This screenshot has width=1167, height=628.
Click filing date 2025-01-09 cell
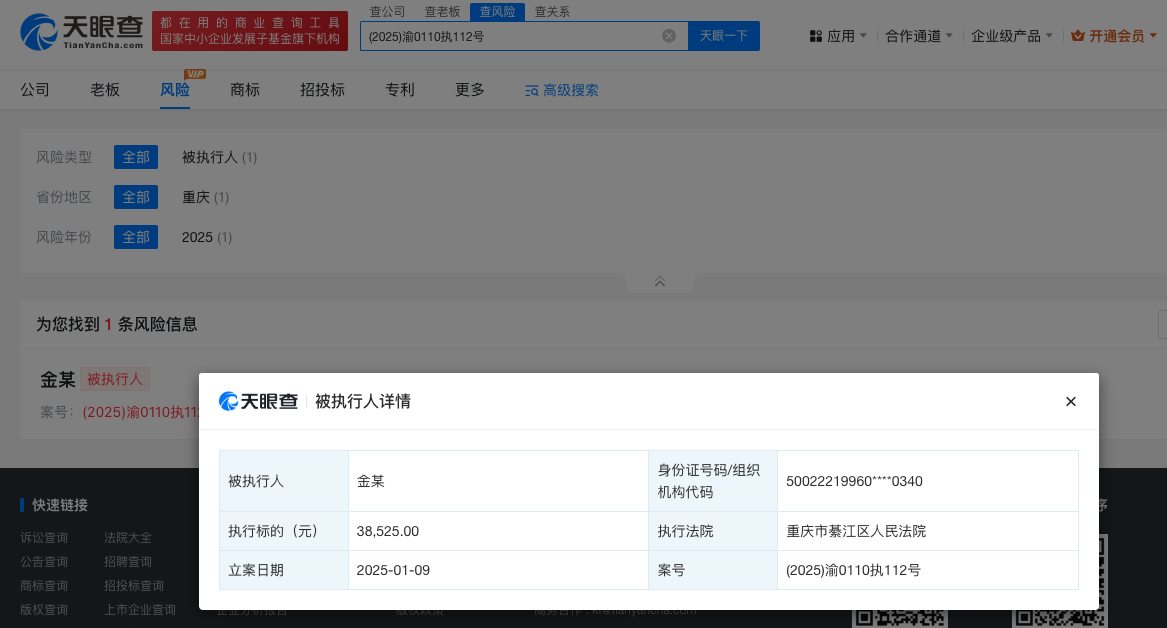click(499, 570)
